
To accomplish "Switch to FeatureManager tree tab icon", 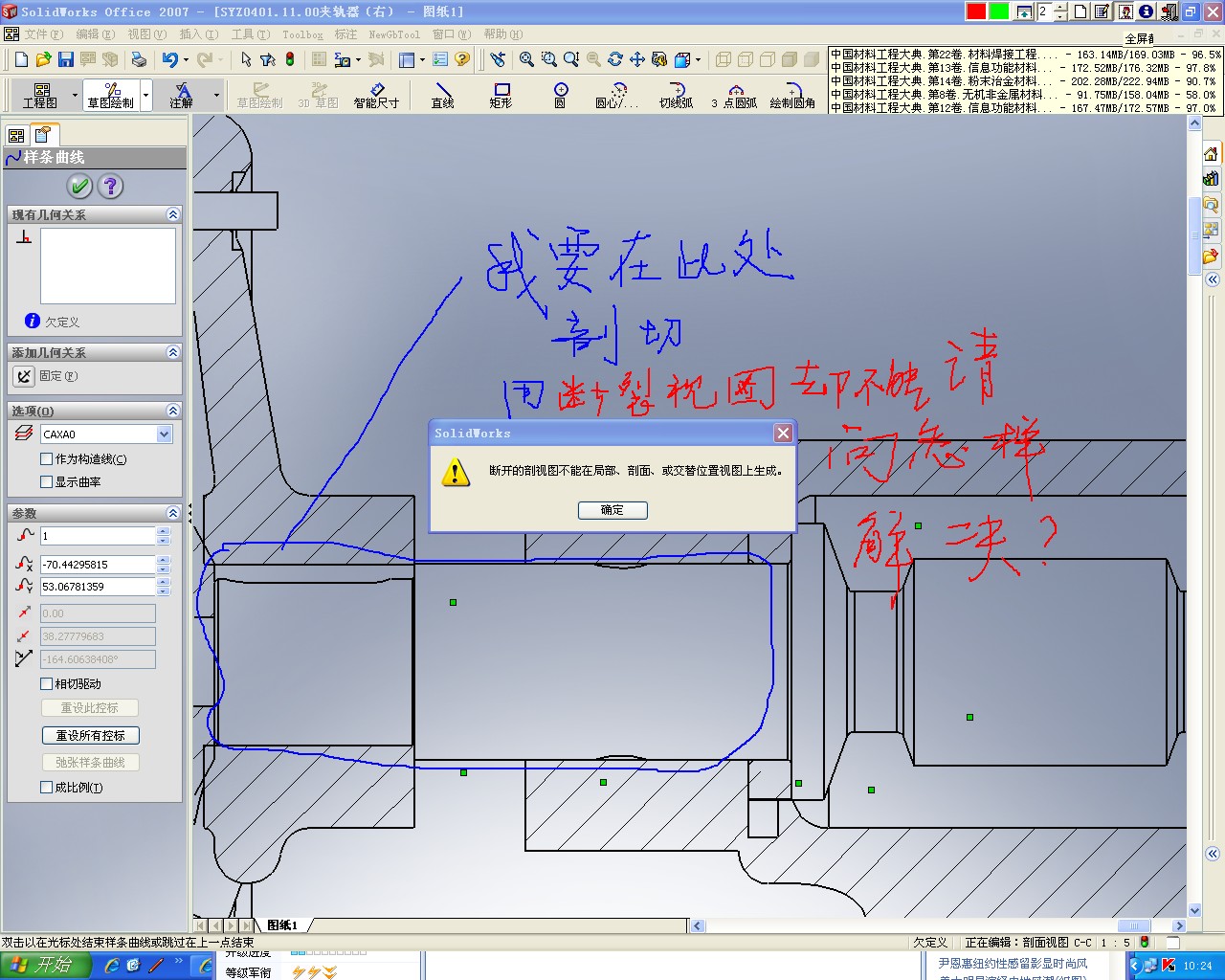I will [x=17, y=136].
